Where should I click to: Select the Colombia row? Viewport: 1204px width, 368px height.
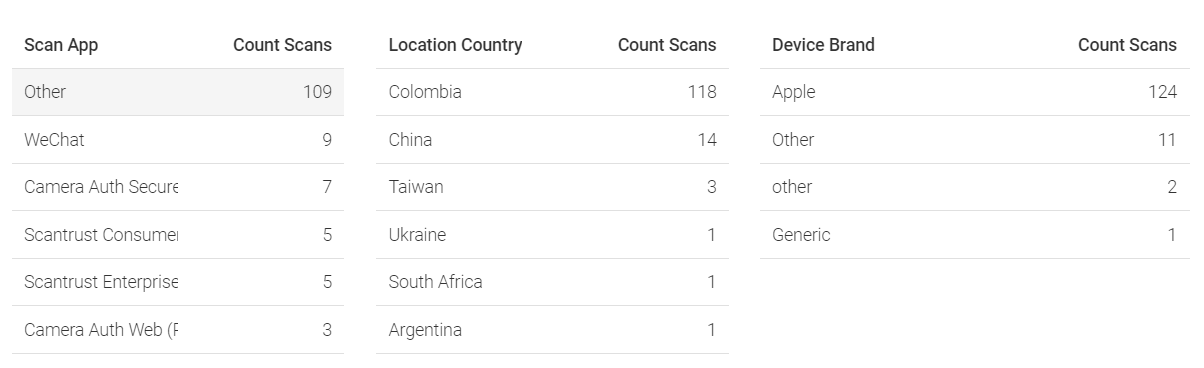552,92
